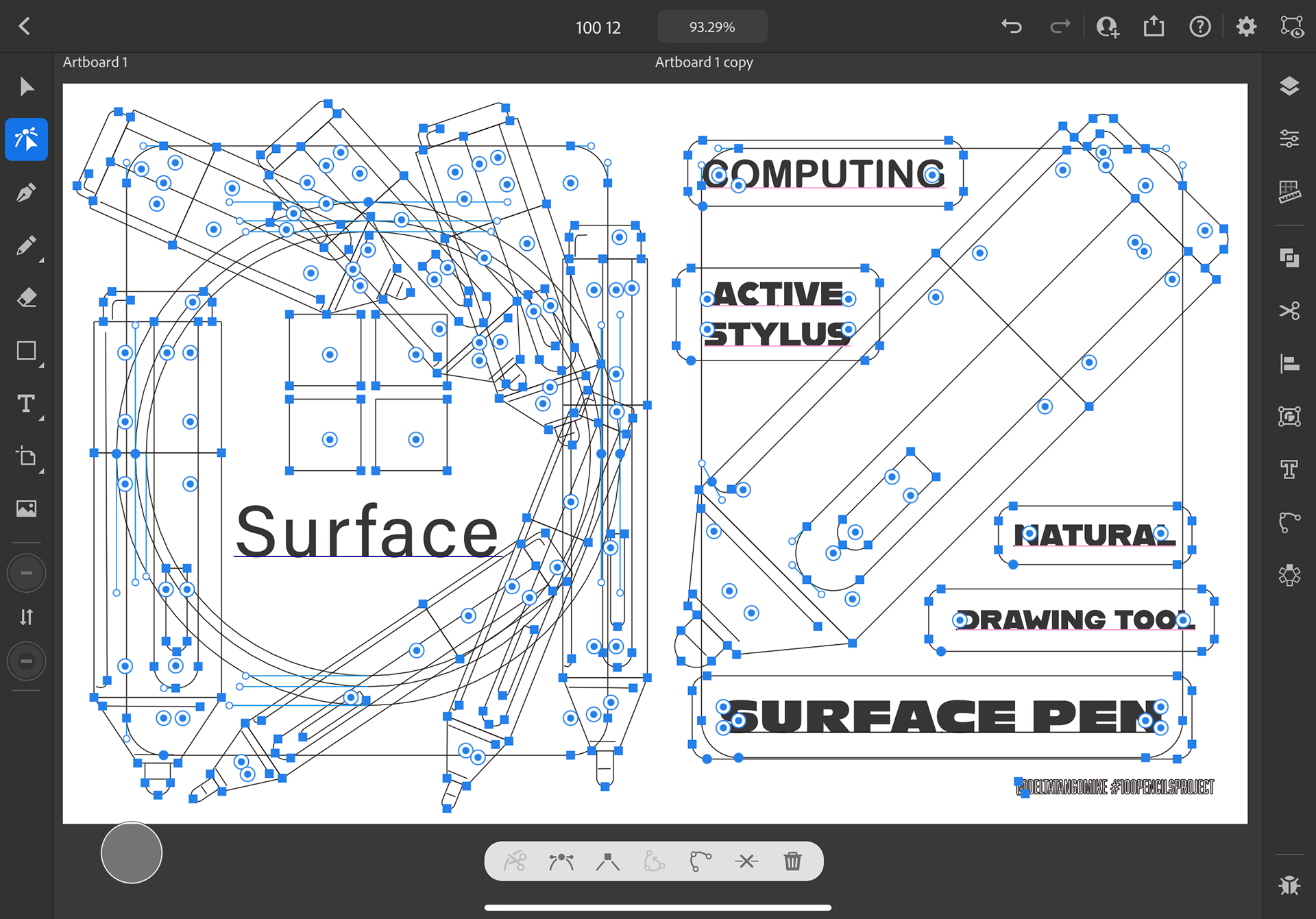This screenshot has width=1316, height=919.
Task: Open the scissors Cut panel
Action: pos(1289,310)
